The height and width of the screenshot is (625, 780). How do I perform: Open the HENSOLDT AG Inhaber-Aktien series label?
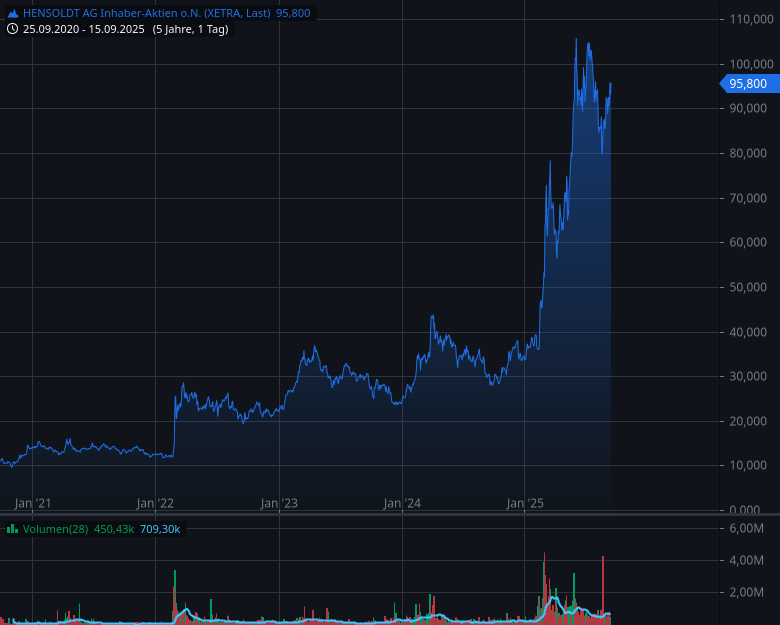tap(147, 13)
